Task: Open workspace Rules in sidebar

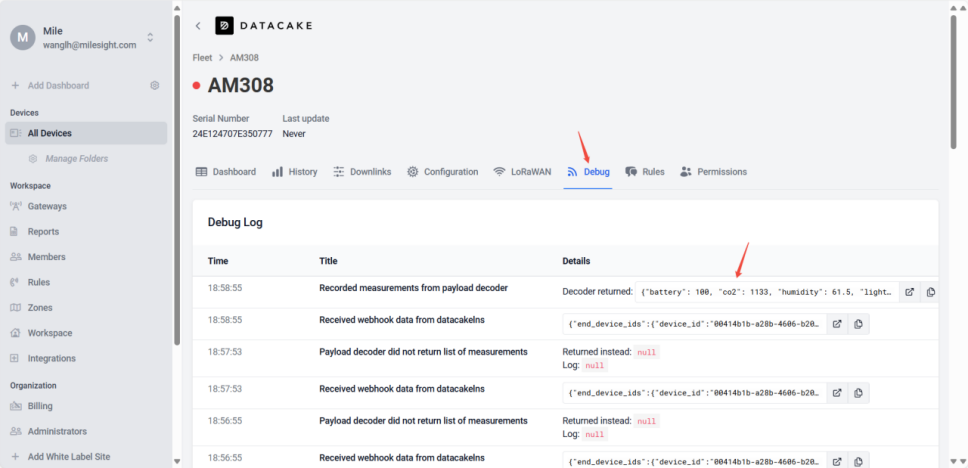Action: (39, 282)
